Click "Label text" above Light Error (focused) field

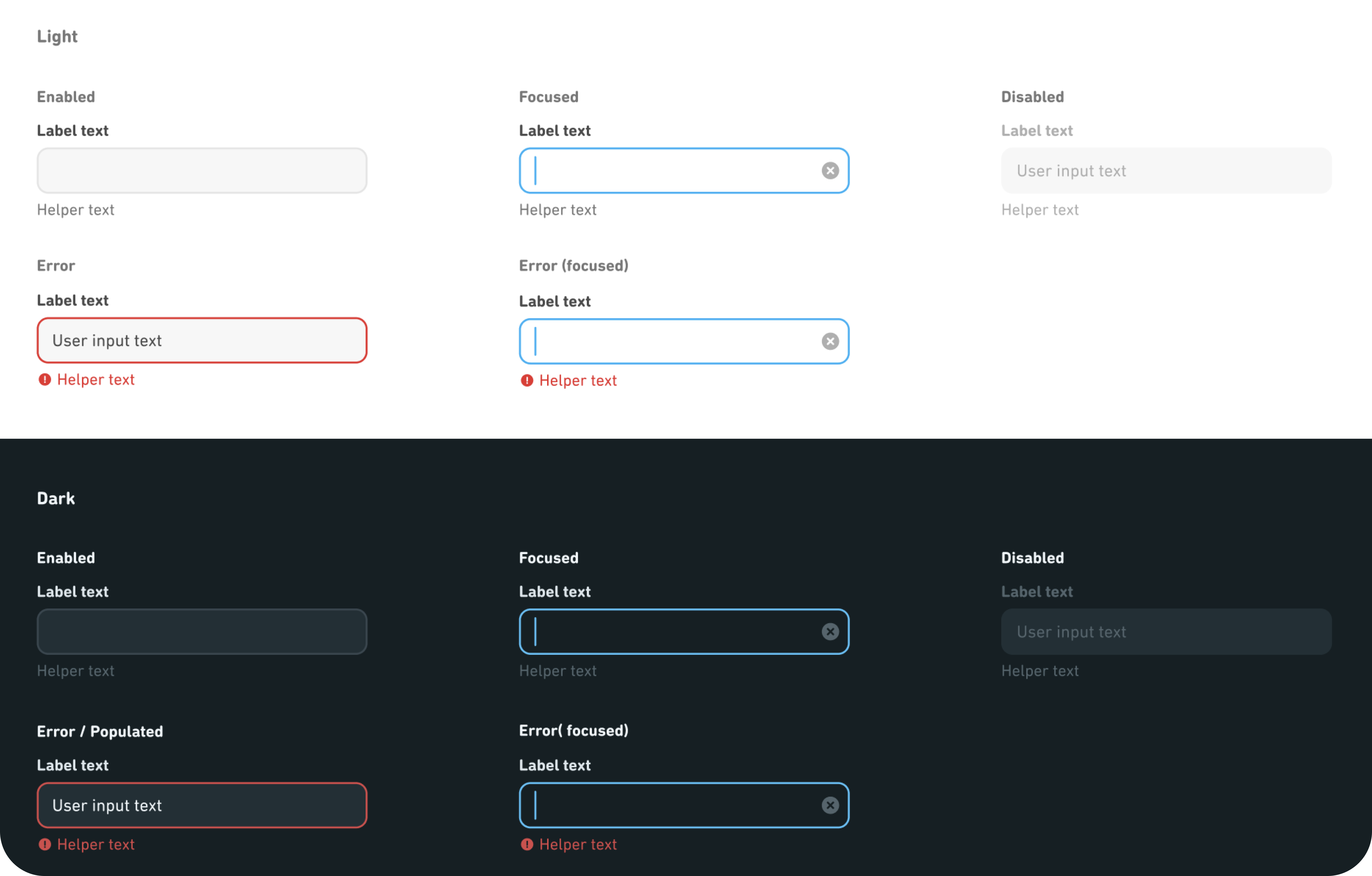coord(555,301)
